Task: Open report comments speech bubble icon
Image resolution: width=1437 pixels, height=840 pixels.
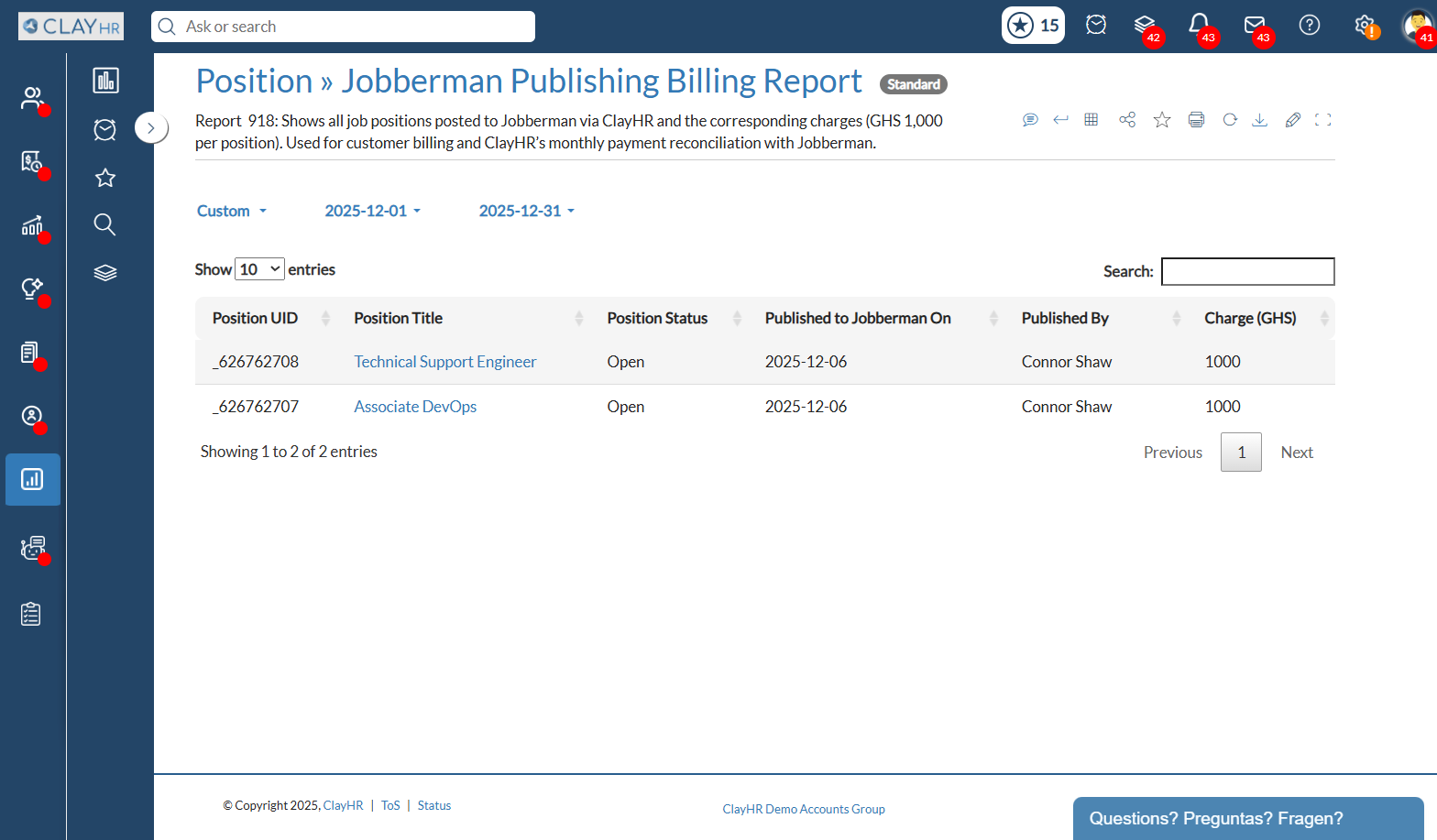Action: click(1030, 119)
